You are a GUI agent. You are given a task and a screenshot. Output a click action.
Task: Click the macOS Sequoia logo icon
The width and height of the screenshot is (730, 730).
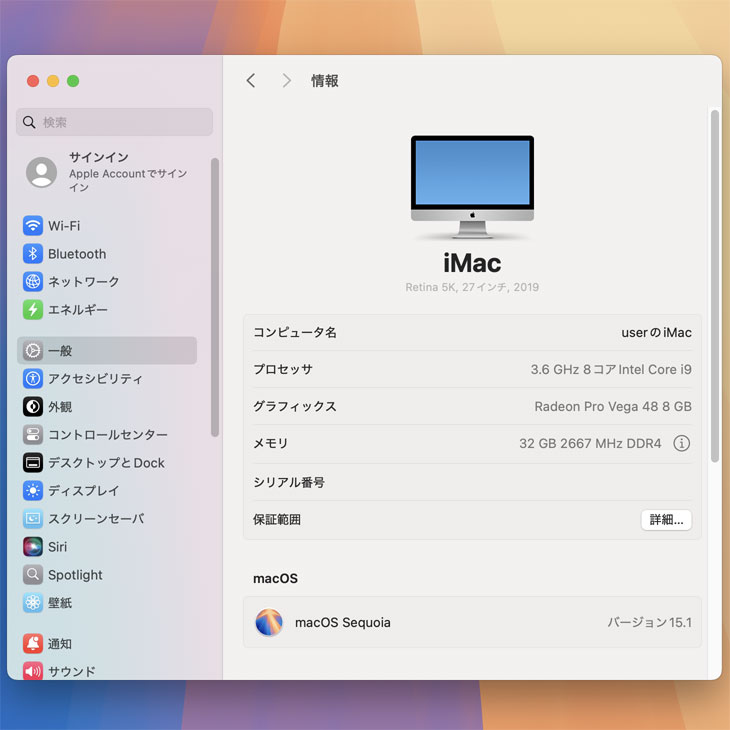pyautogui.click(x=269, y=623)
